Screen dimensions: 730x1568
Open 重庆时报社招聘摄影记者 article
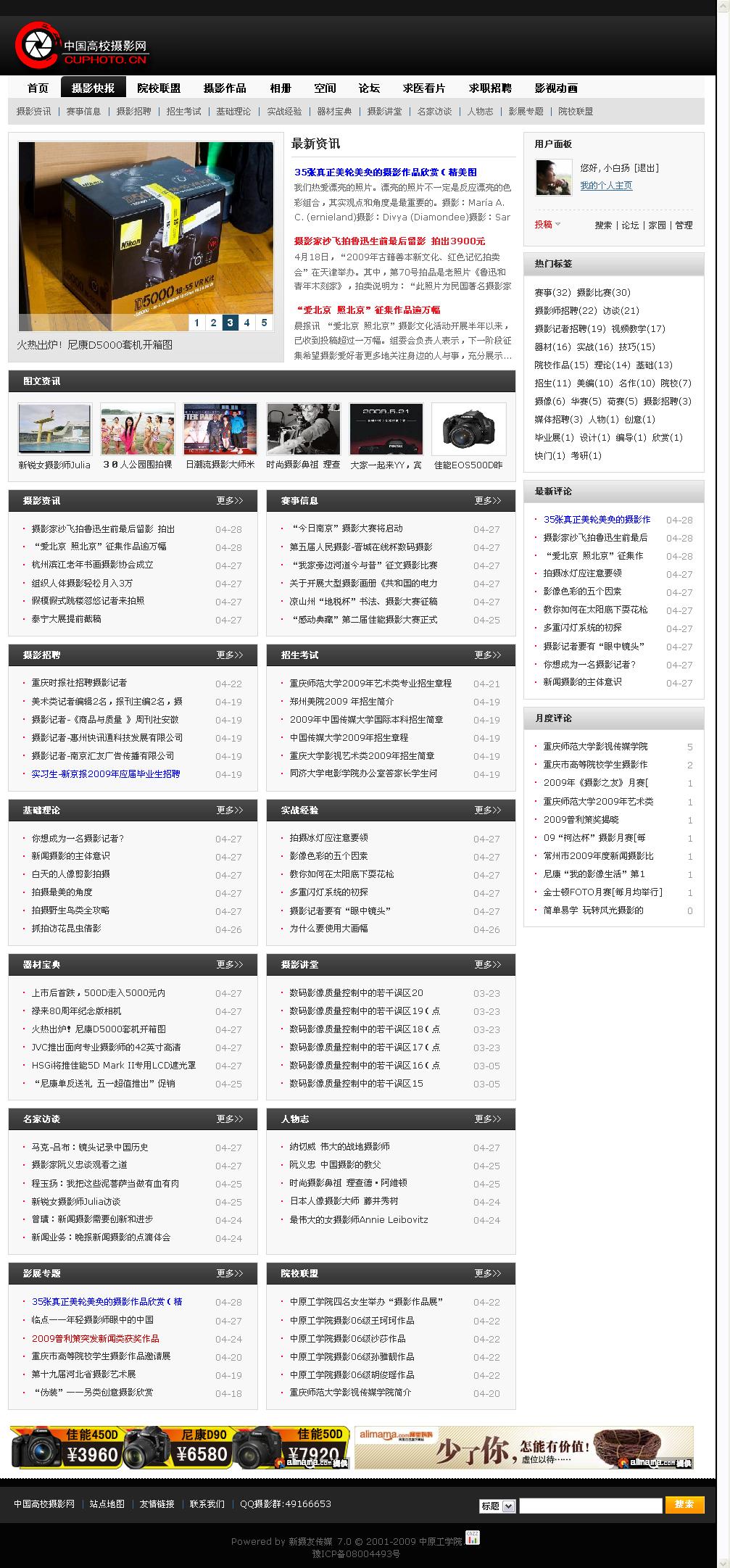point(79,682)
